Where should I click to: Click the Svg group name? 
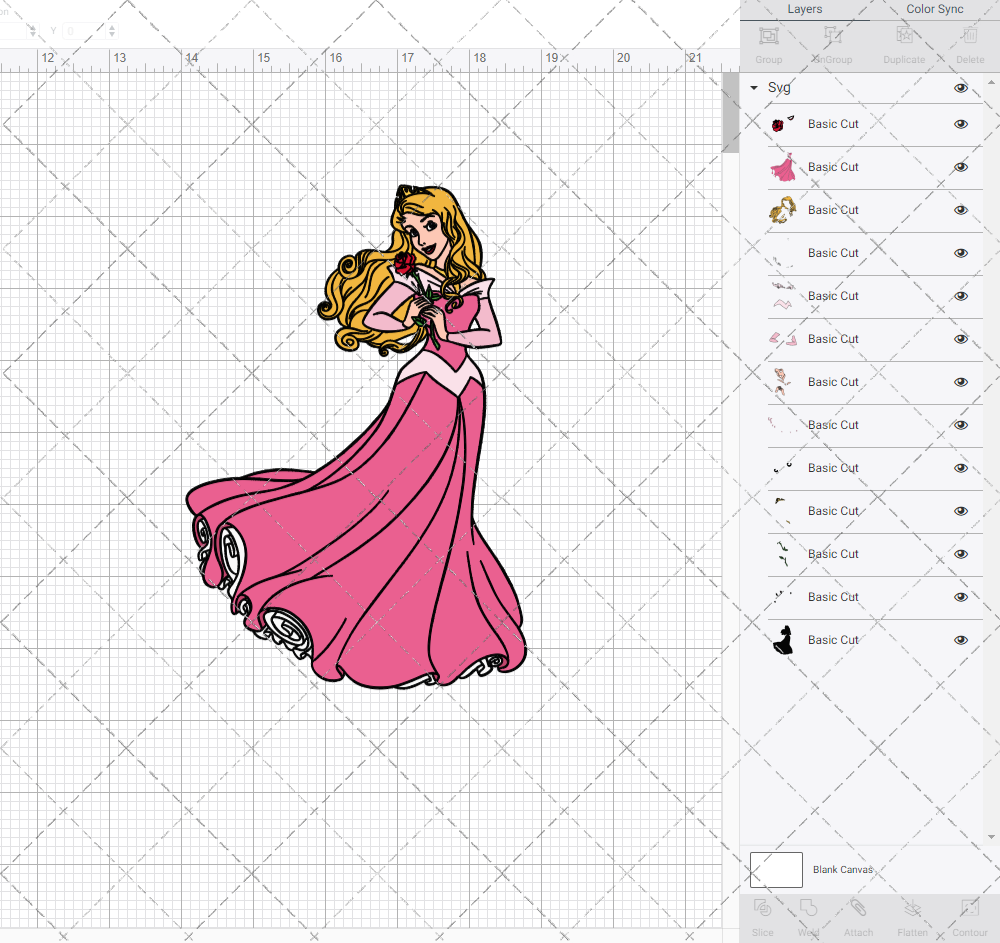point(779,87)
